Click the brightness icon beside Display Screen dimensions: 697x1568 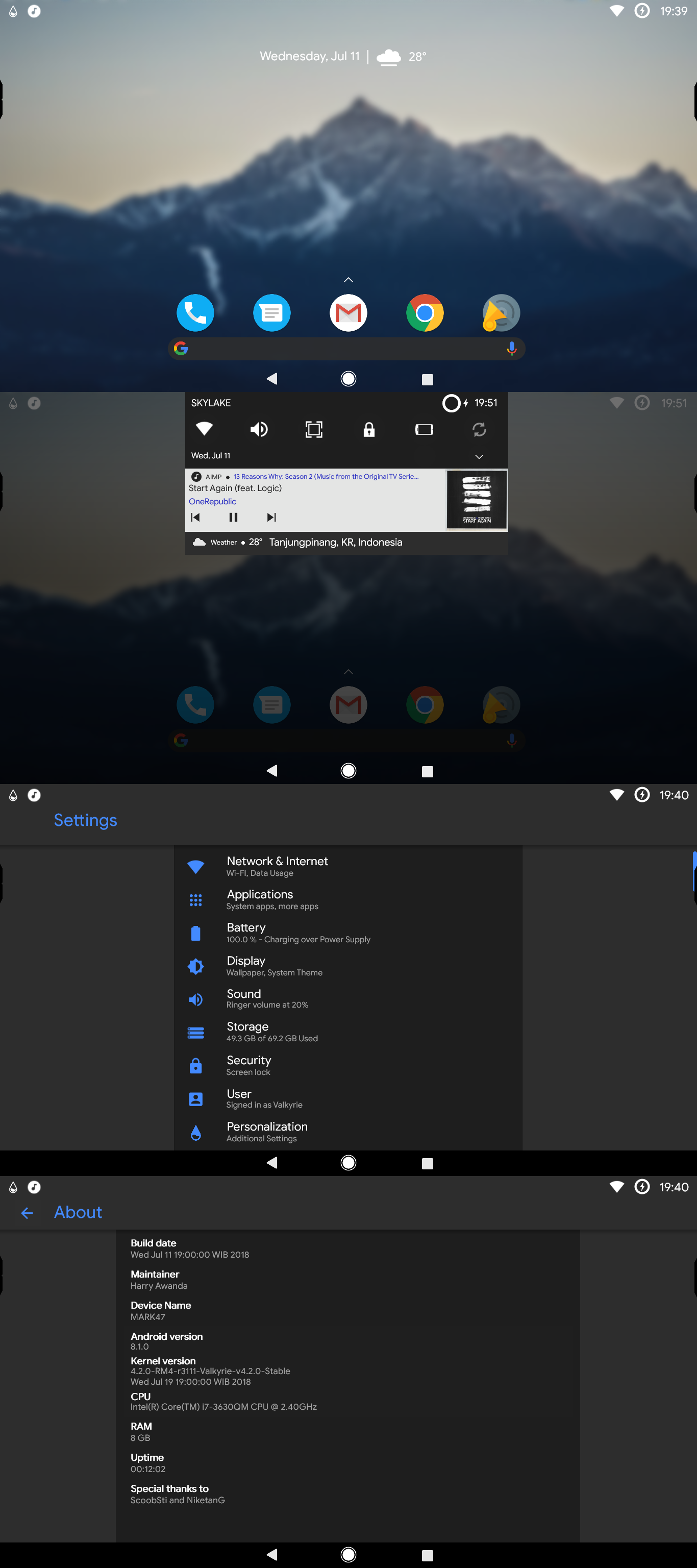(195, 966)
